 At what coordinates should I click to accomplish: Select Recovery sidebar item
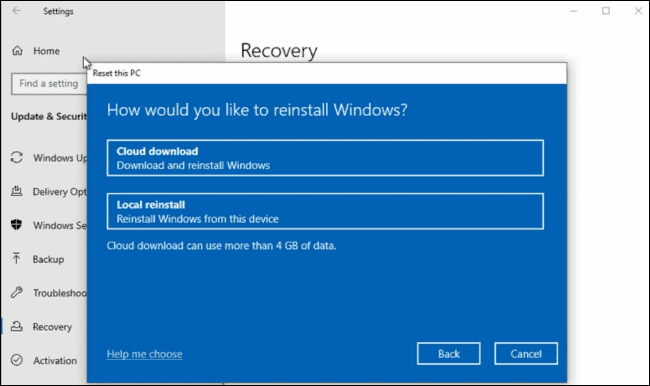(x=52, y=327)
